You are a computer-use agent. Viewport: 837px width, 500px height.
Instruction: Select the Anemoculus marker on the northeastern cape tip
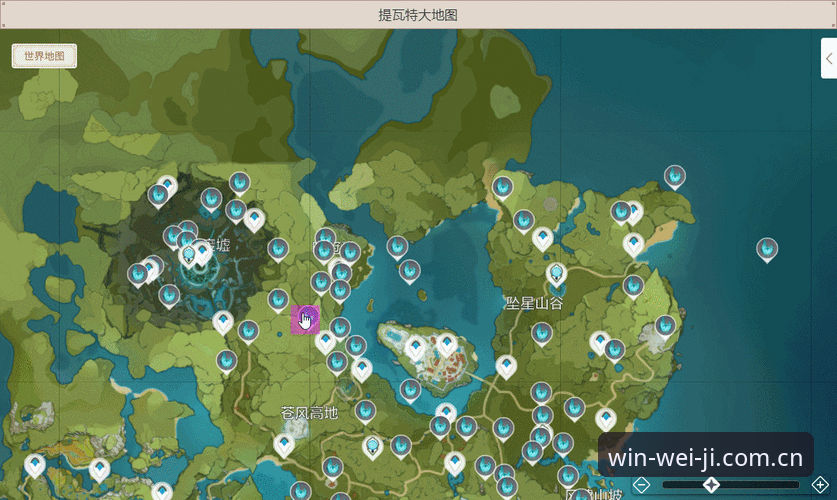tap(675, 177)
